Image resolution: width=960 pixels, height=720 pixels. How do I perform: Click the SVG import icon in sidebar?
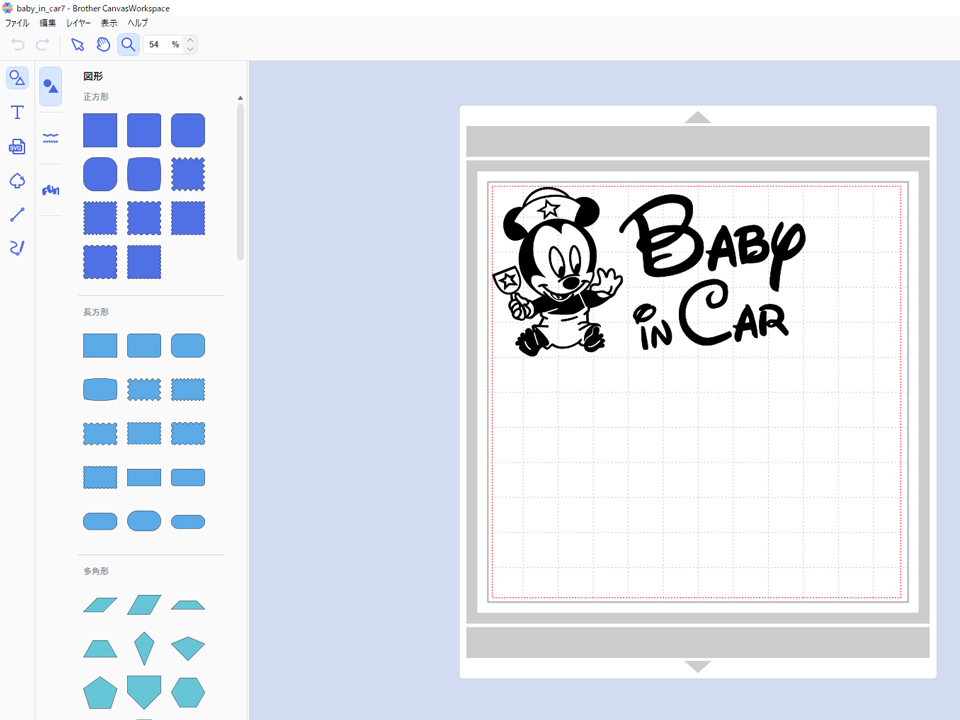(x=17, y=147)
